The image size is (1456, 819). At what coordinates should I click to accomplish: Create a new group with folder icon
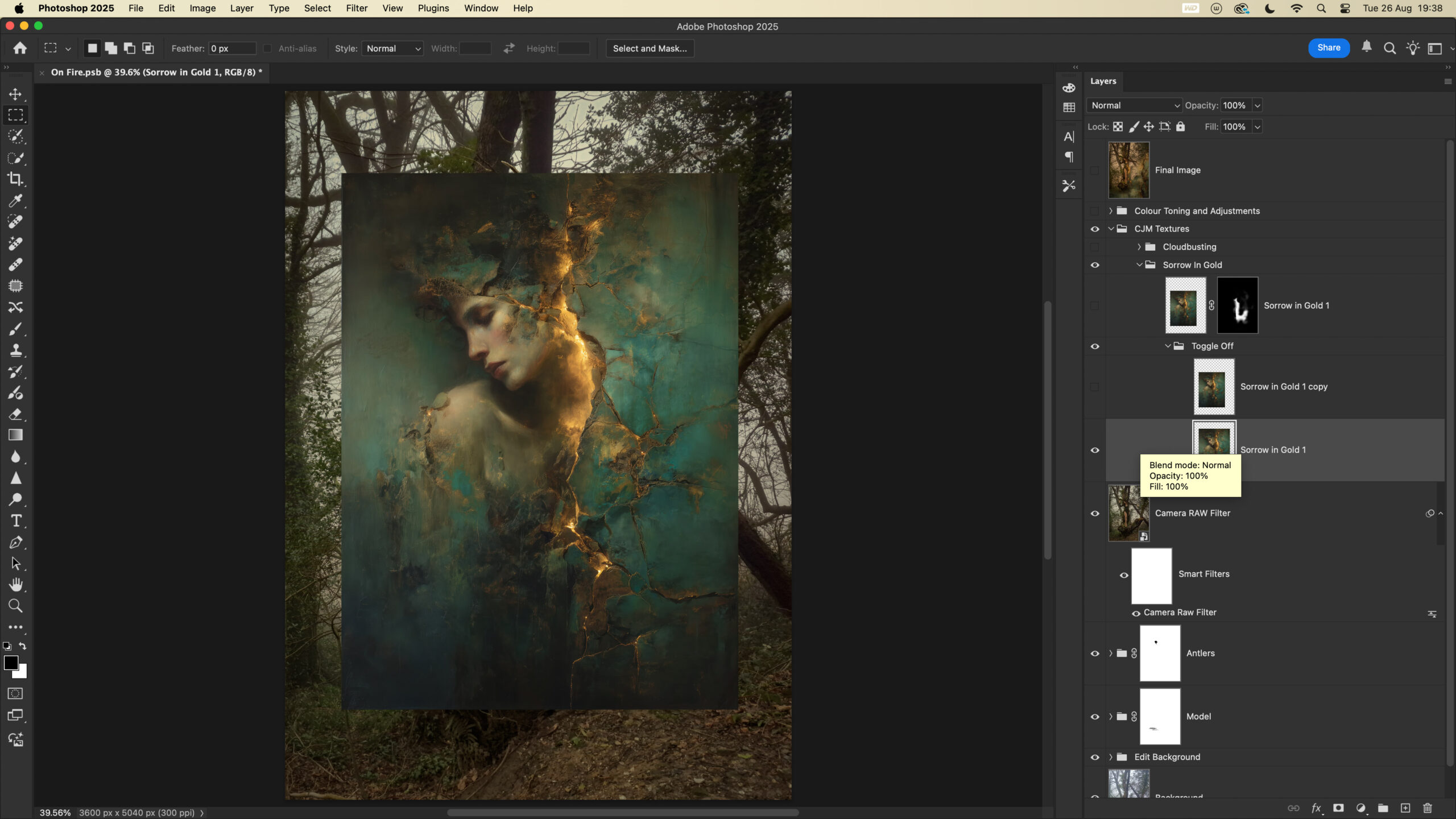1383,808
